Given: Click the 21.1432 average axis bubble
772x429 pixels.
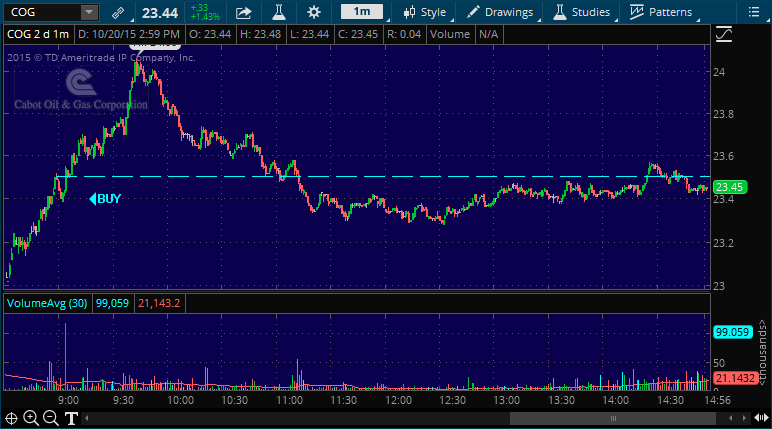Looking at the screenshot, I should coord(735,378).
